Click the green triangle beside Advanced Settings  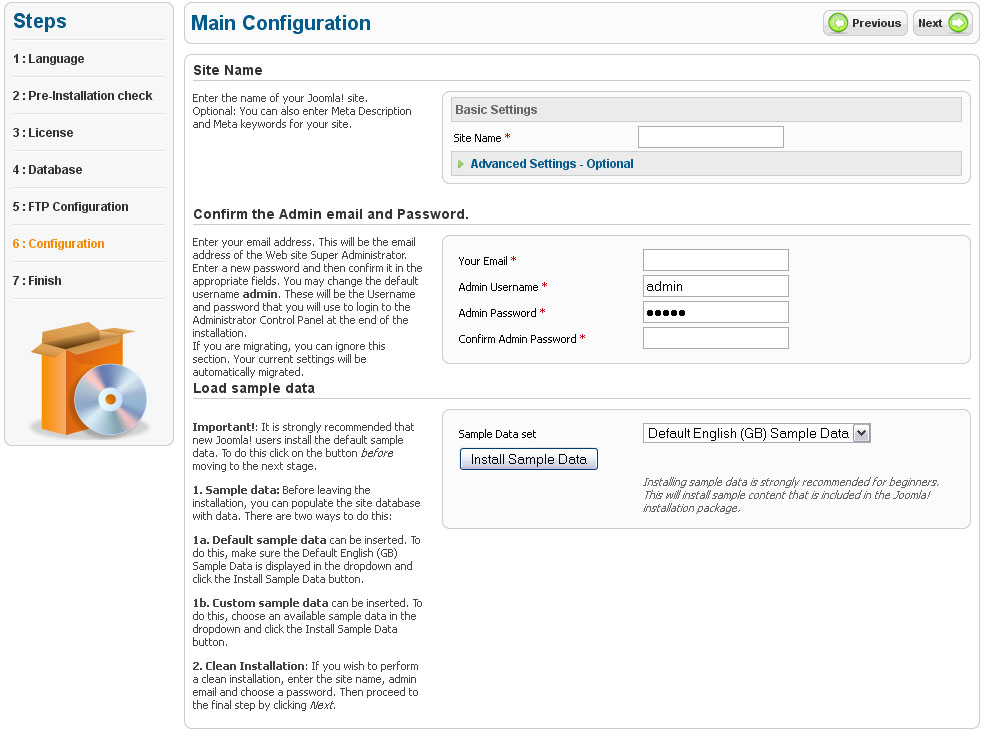(x=461, y=164)
